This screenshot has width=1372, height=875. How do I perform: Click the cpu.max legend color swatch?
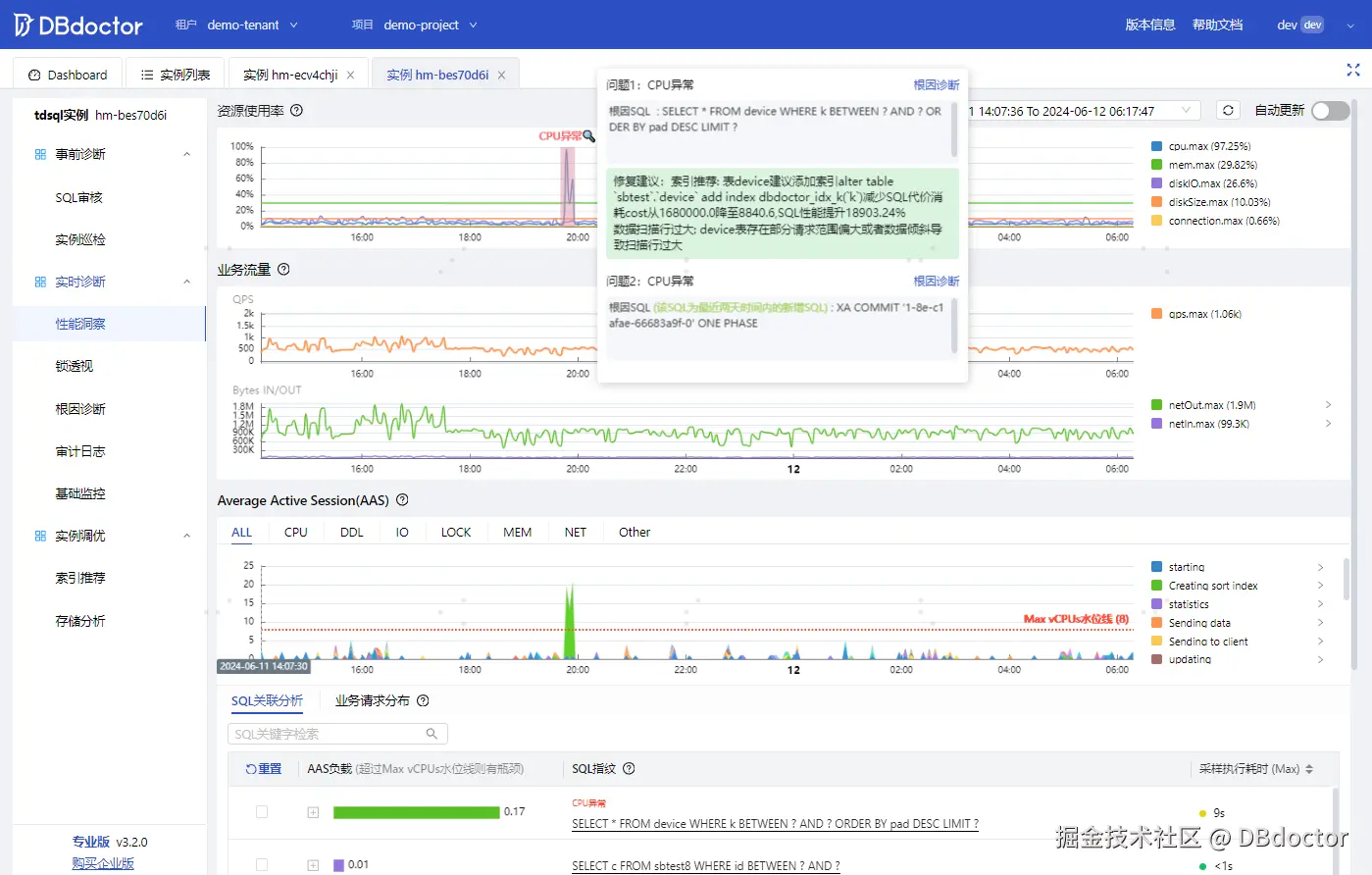pyautogui.click(x=1157, y=146)
